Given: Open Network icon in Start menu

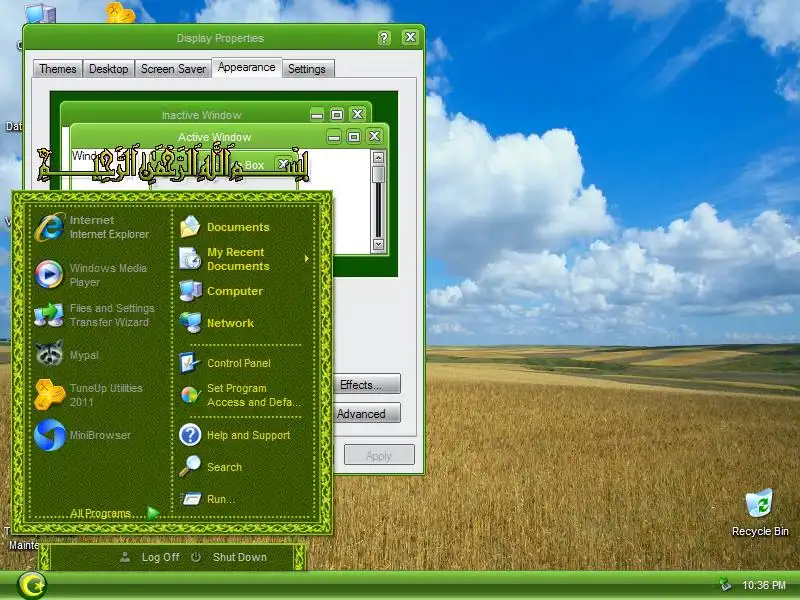Looking at the screenshot, I should 190,323.
